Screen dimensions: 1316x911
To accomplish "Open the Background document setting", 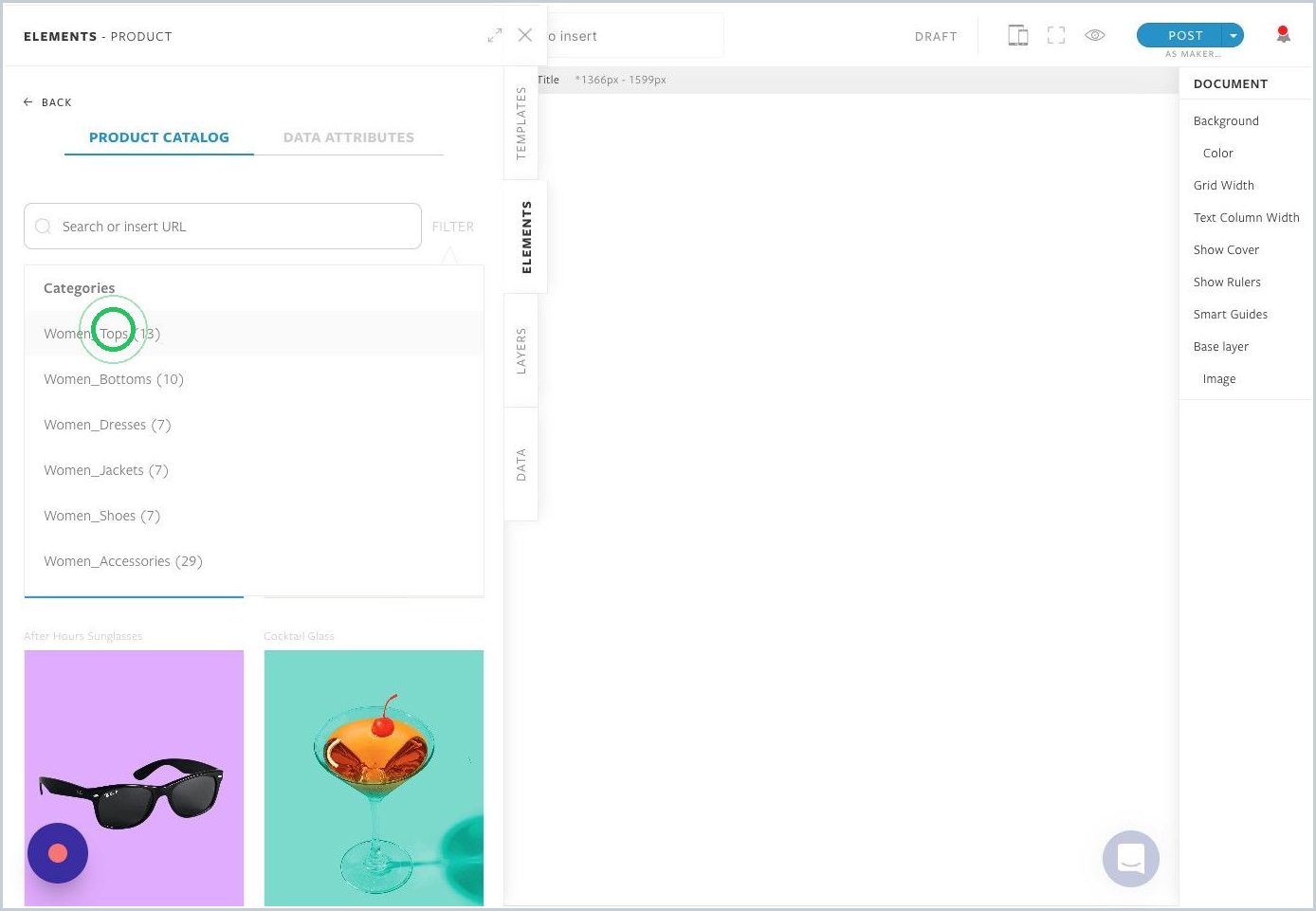I will (1226, 121).
